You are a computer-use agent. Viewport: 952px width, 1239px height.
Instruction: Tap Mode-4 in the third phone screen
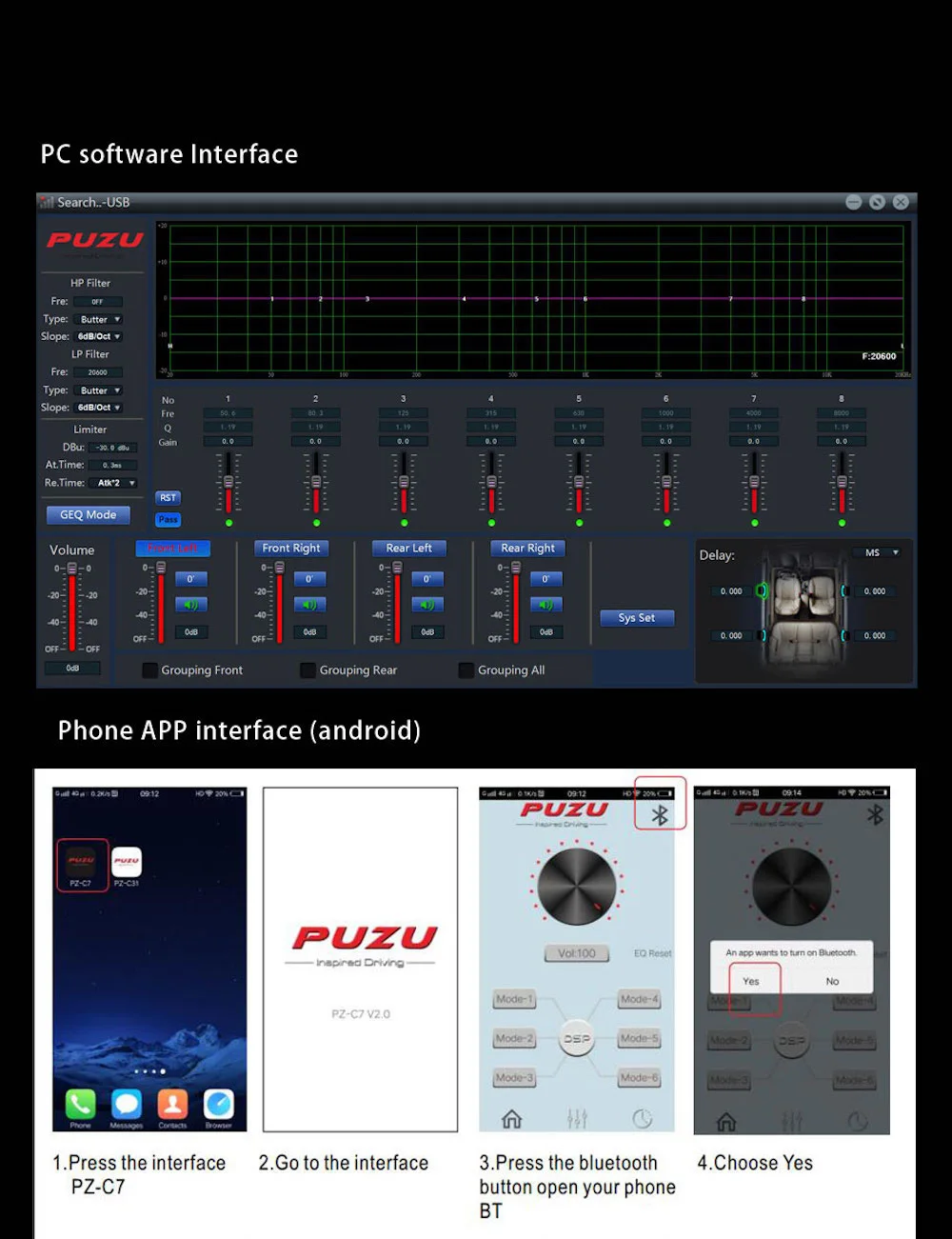tap(639, 999)
